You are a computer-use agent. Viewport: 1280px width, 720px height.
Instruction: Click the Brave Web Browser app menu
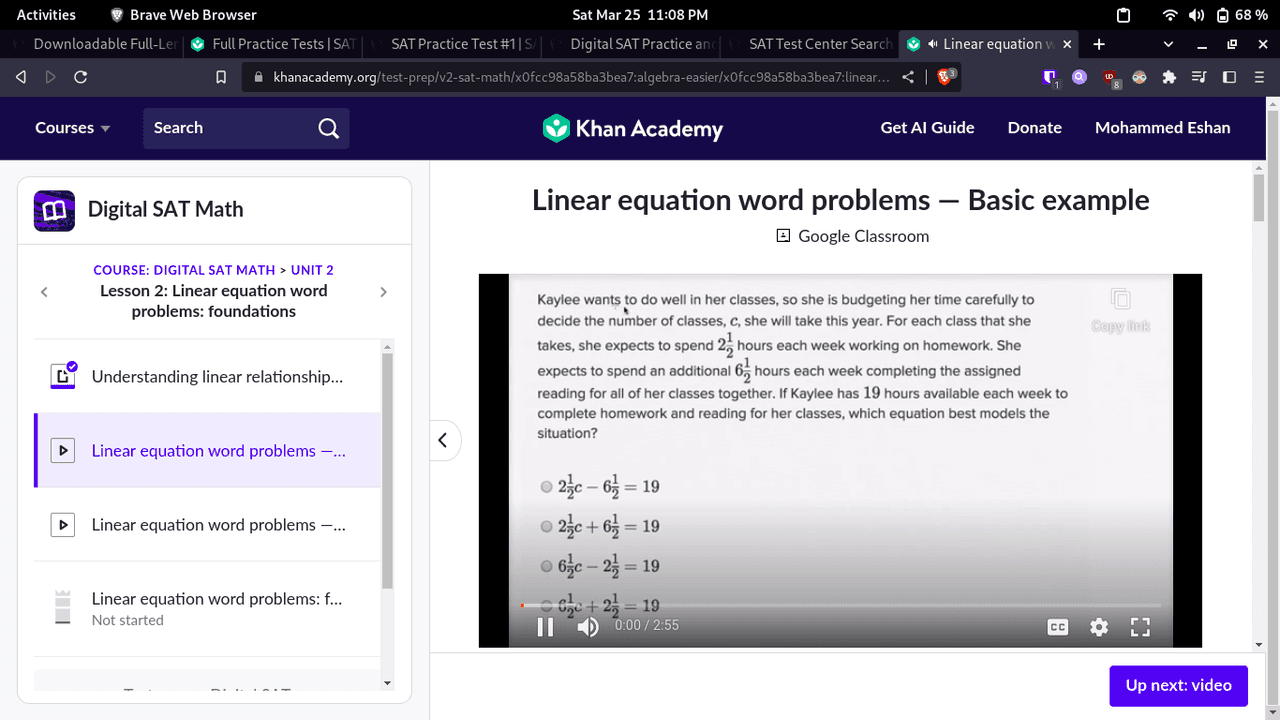(183, 15)
